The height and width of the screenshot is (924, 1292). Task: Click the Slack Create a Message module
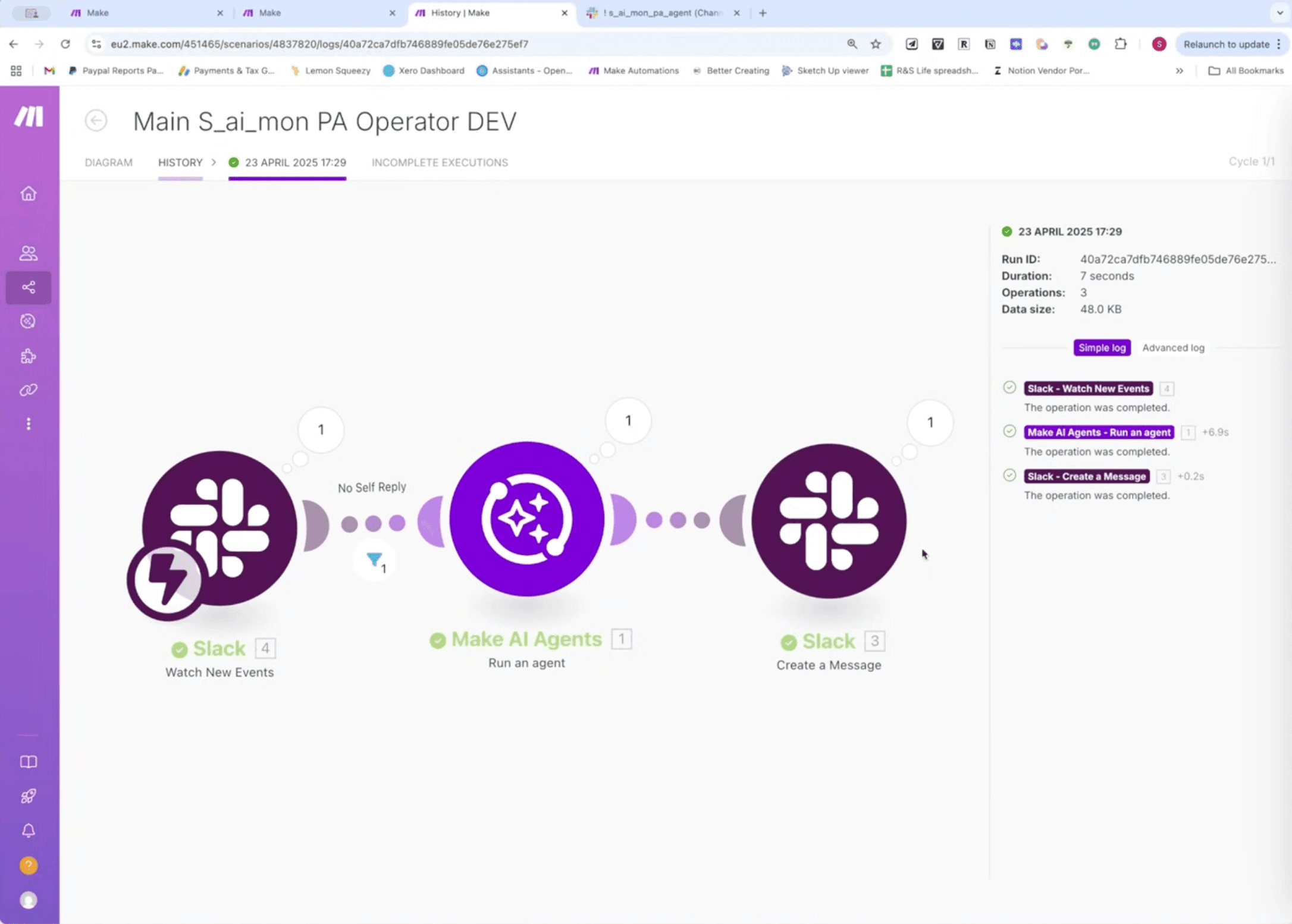(829, 521)
